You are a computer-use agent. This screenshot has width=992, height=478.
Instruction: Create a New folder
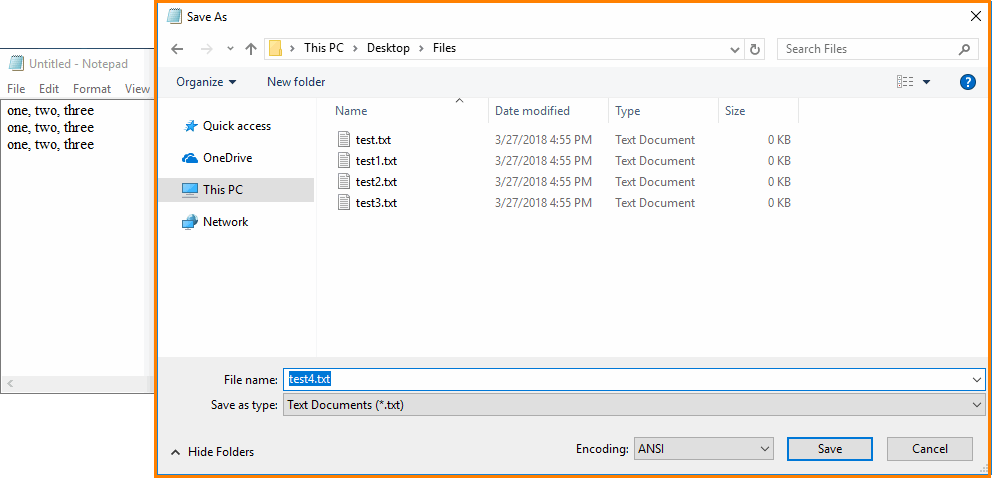(296, 82)
